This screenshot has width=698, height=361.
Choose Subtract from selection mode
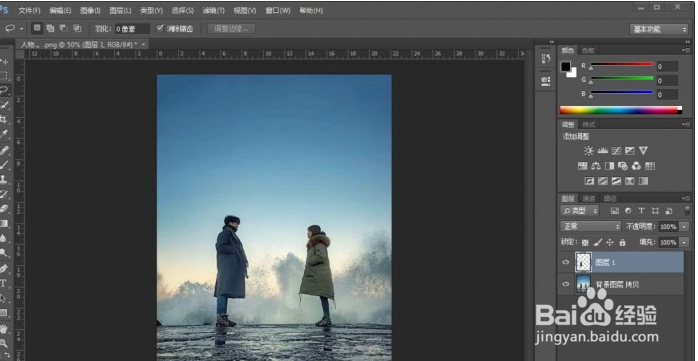coord(64,28)
